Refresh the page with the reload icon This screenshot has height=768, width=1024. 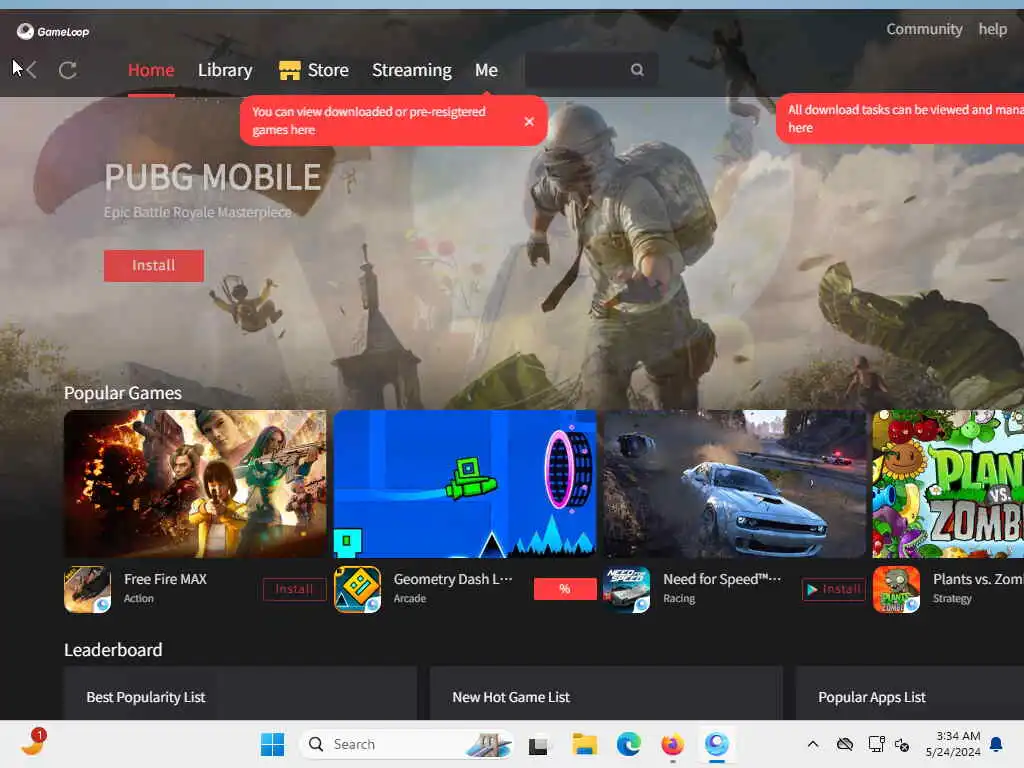(68, 70)
